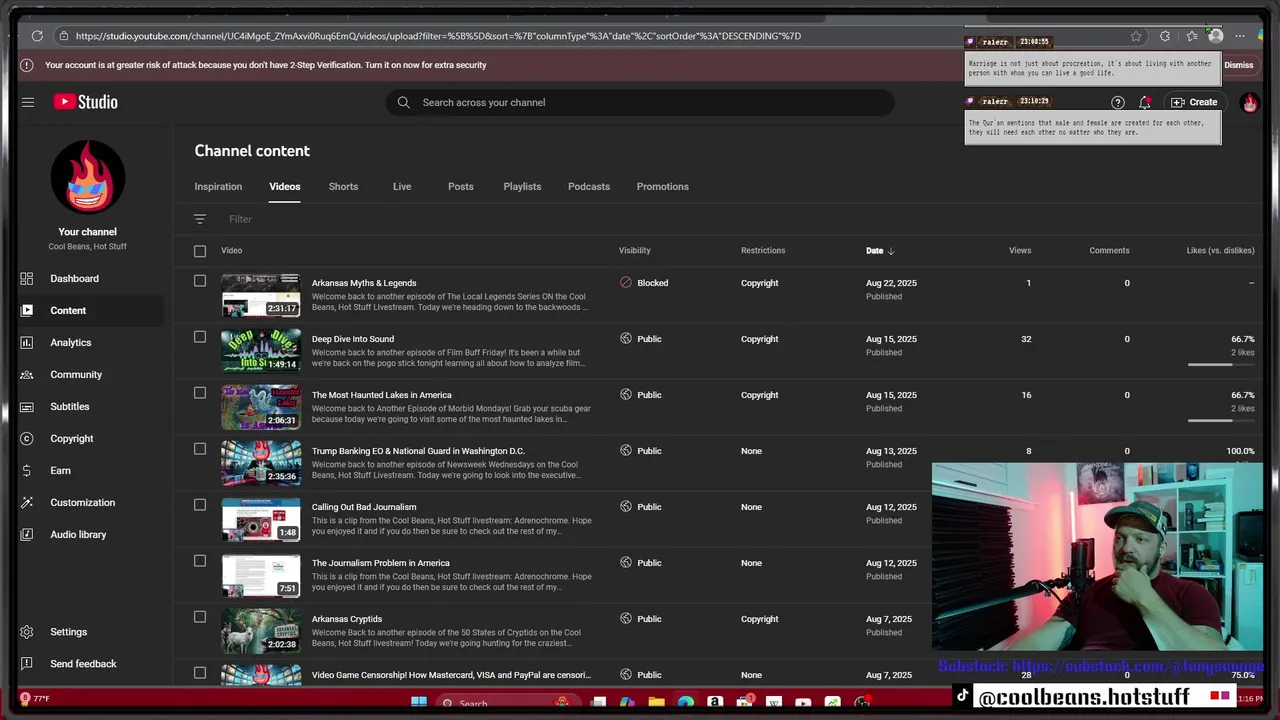Open the account avatar menu

click(1249, 102)
